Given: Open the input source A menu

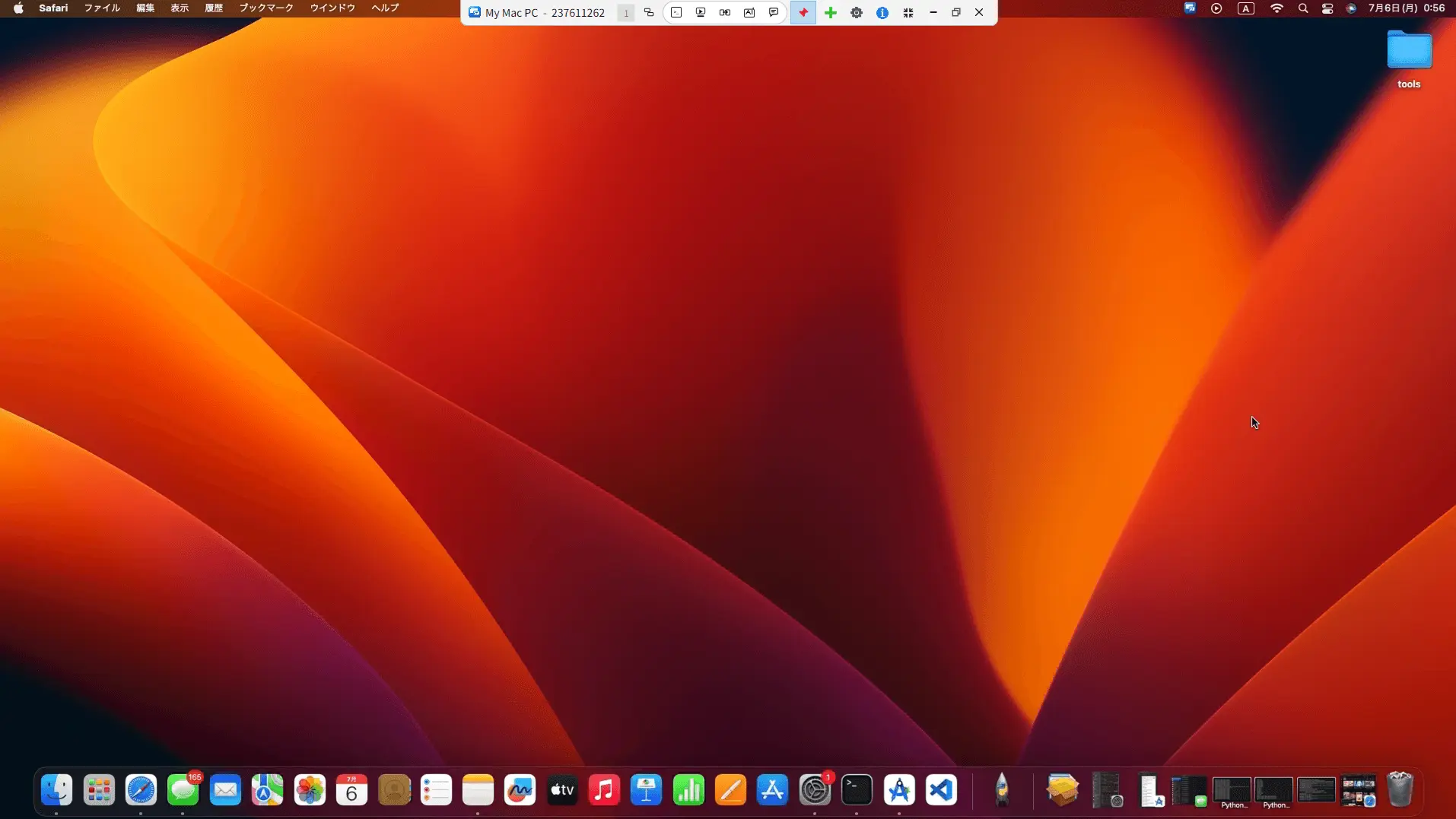Looking at the screenshot, I should pos(1246,8).
